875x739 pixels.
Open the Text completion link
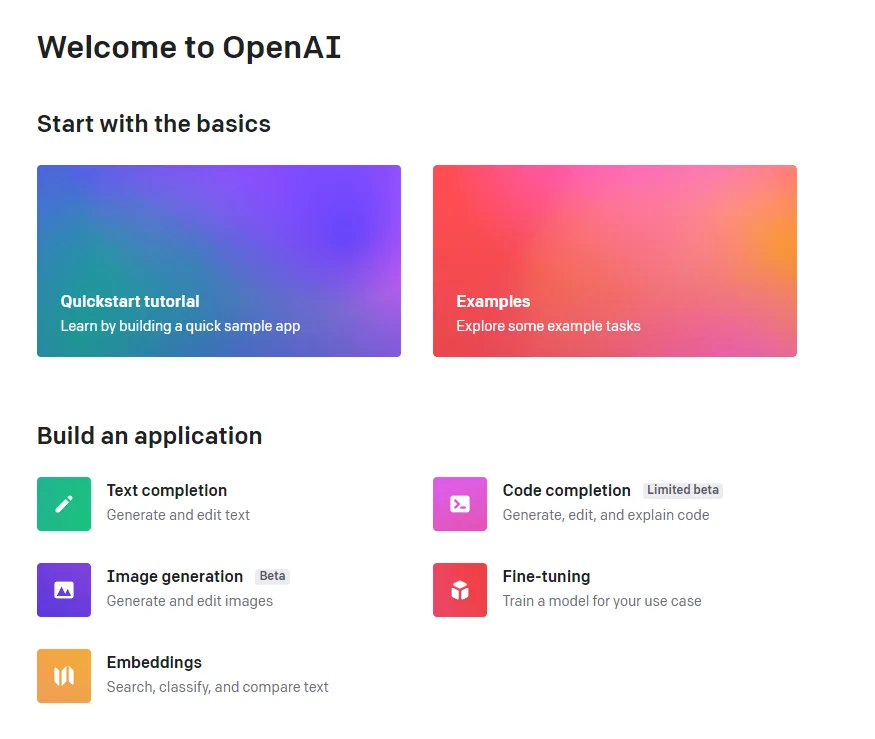(x=167, y=491)
